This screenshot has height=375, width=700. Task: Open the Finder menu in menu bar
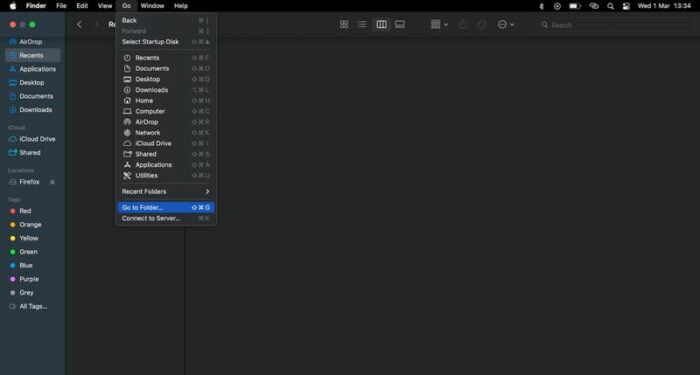pos(36,6)
